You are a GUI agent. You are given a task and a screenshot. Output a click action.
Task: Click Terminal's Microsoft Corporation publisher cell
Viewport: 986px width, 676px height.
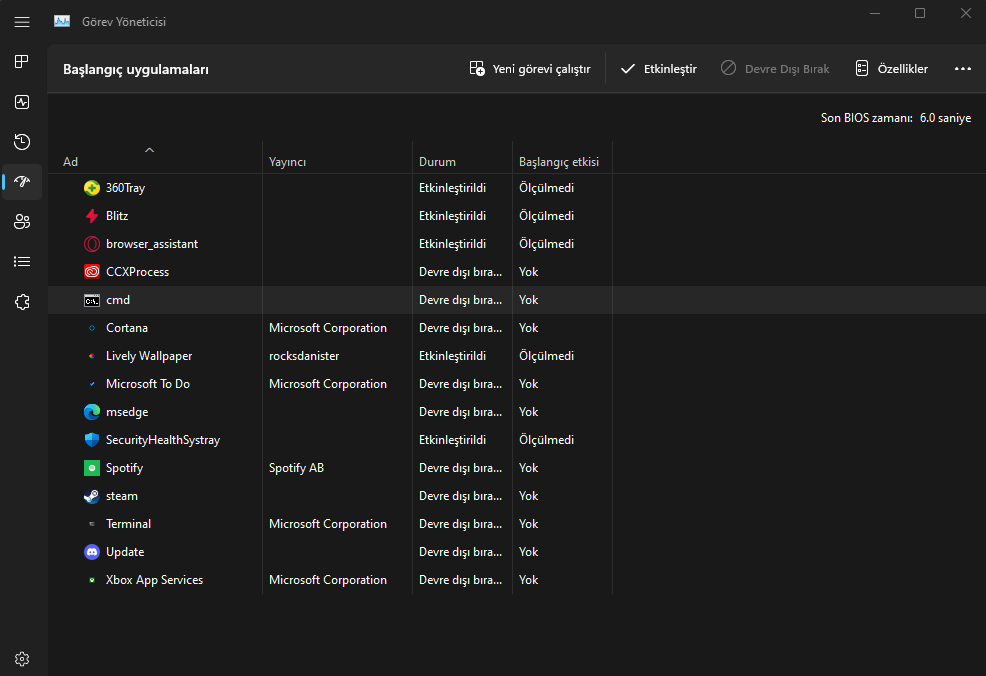[328, 524]
